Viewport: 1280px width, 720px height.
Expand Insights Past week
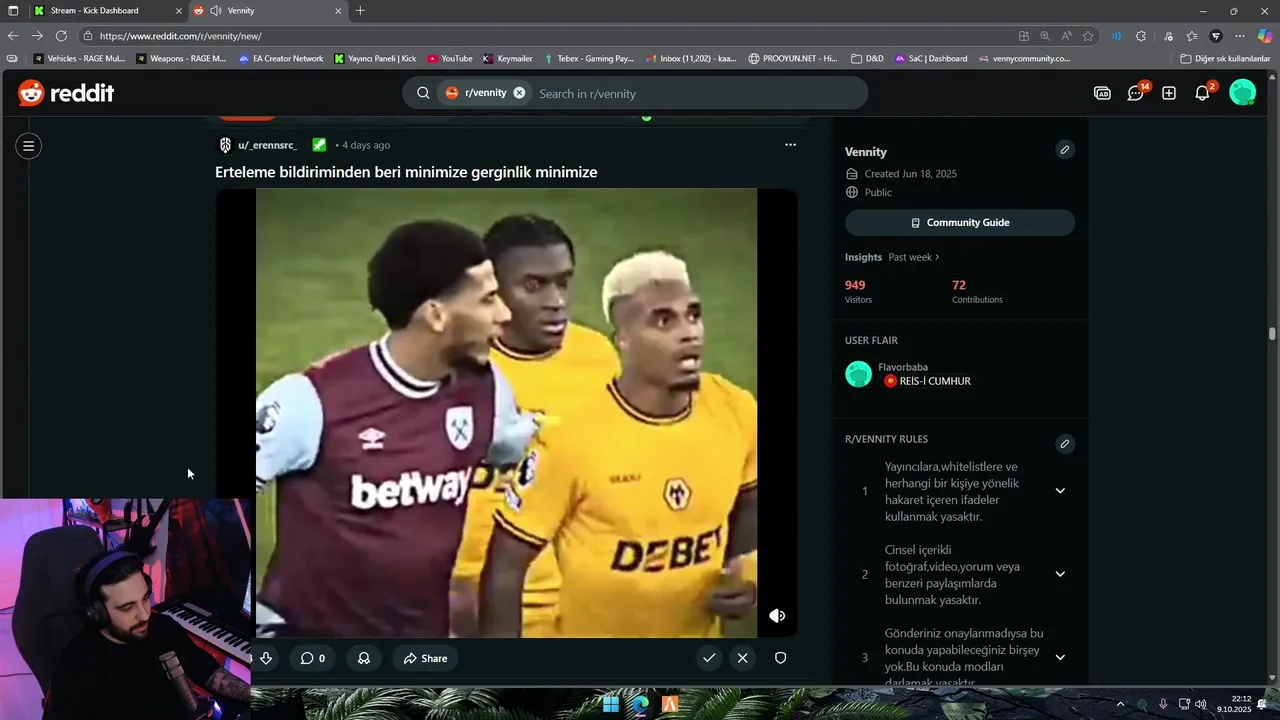[914, 257]
